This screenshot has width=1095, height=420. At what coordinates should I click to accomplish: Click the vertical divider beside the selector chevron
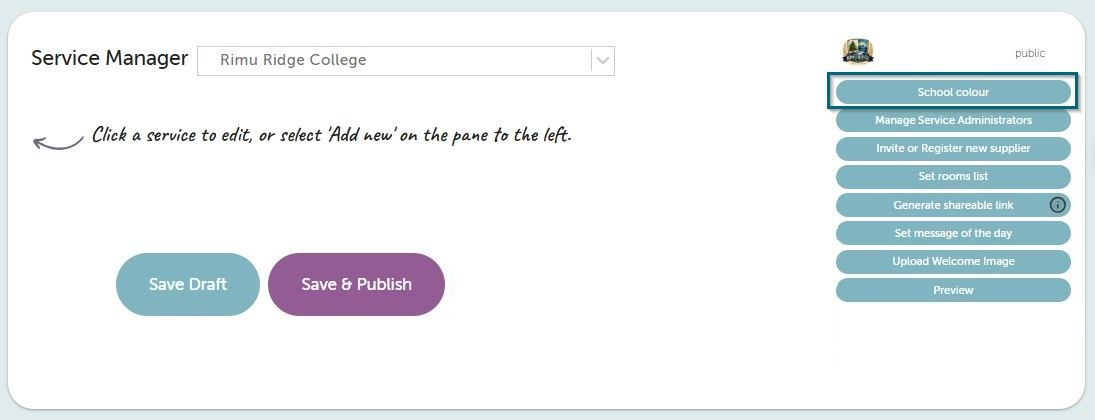tap(591, 61)
